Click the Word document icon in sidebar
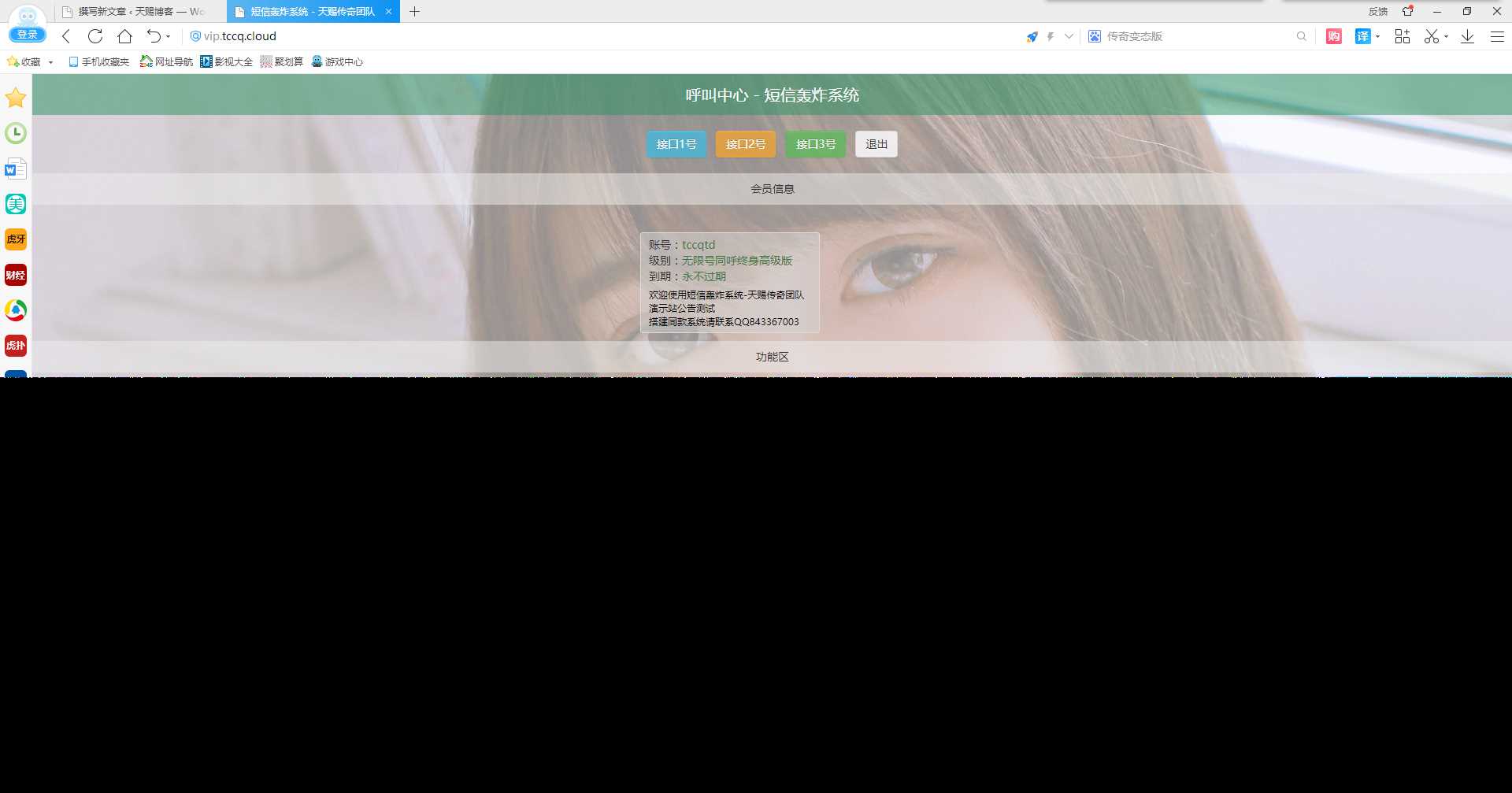Screen dimensions: 1512x793 click(16, 168)
